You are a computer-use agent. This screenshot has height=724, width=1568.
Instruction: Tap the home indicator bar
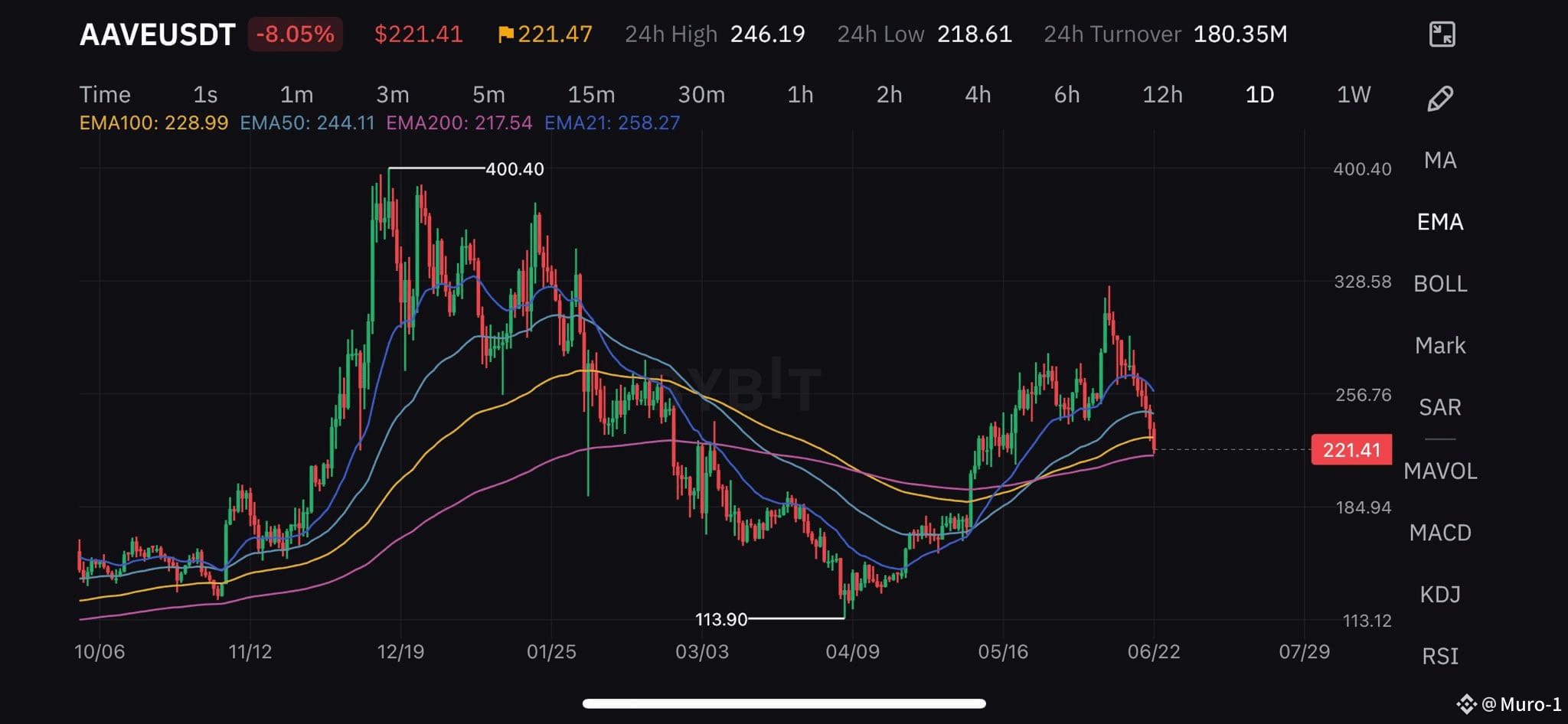coord(784,703)
